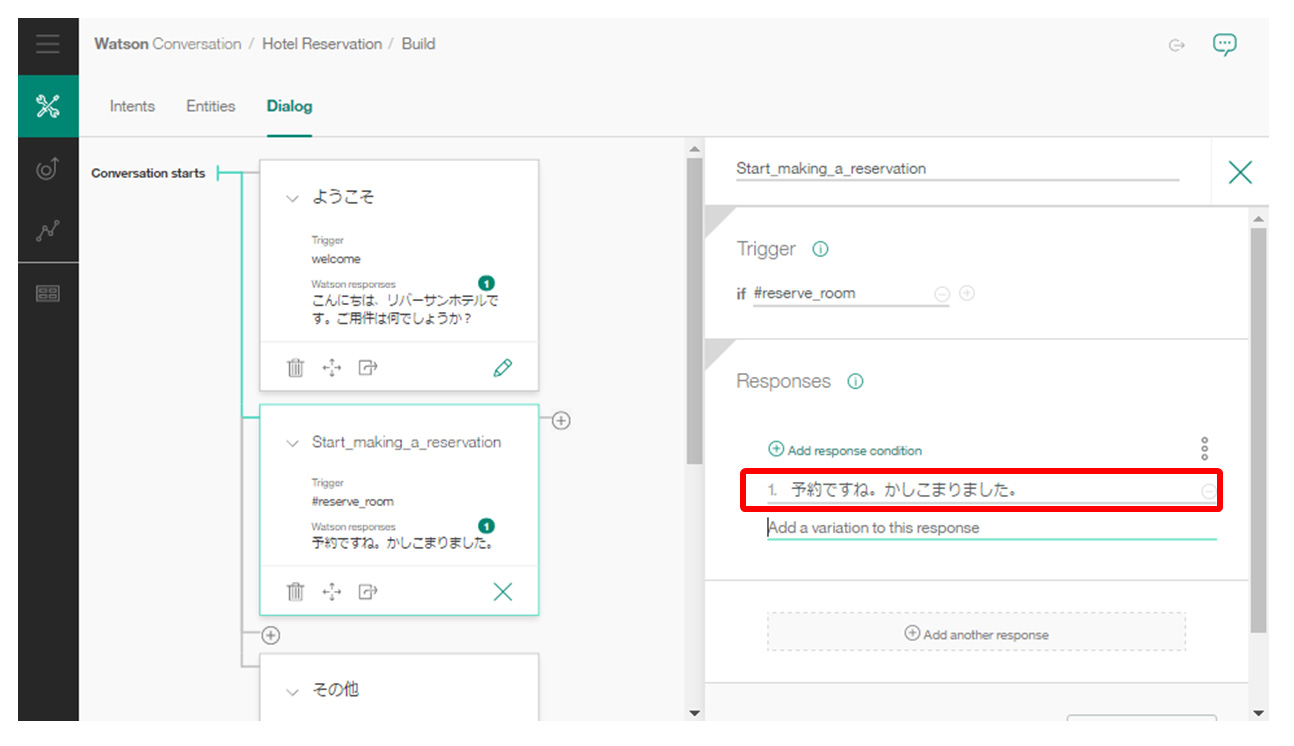Collapse the ようこそ node chevron
Image resolution: width=1294 pixels, height=746 pixels.
(x=292, y=198)
